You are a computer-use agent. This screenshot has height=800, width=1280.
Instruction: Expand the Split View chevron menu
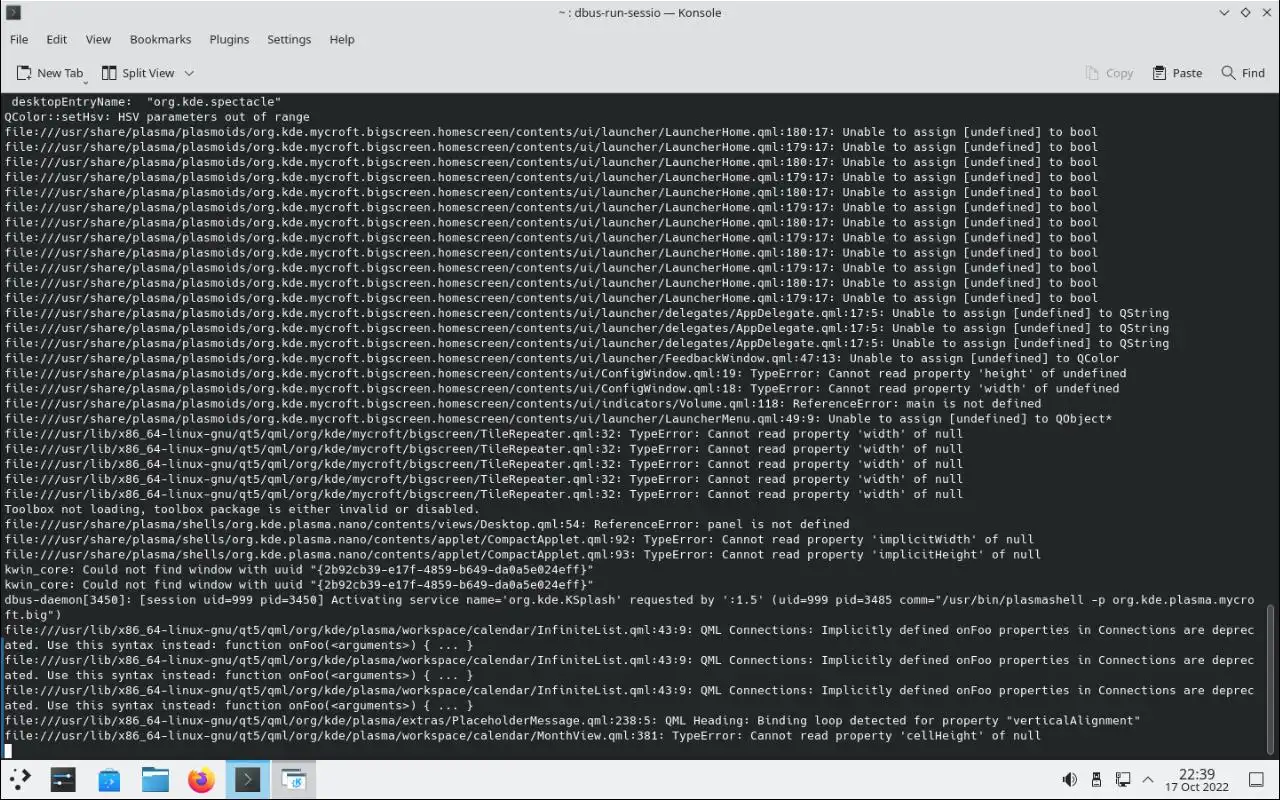click(189, 73)
